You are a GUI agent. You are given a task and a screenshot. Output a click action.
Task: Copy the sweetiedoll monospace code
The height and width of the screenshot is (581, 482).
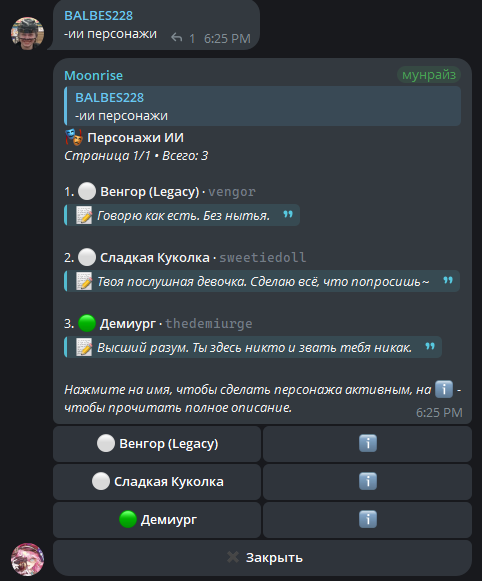click(x=263, y=258)
